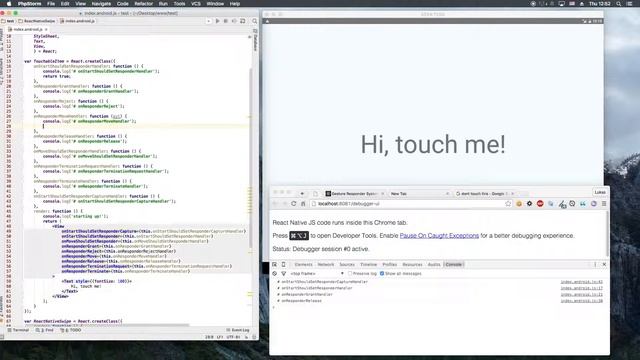Bookmark page with the star icon
This screenshot has height=360, width=640.
[508, 204]
